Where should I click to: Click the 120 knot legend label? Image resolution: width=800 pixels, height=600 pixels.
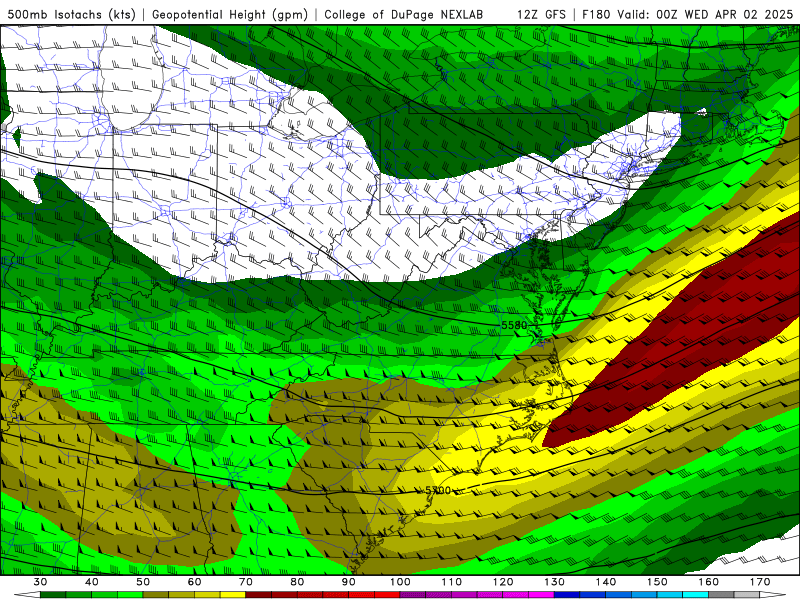coord(503,582)
